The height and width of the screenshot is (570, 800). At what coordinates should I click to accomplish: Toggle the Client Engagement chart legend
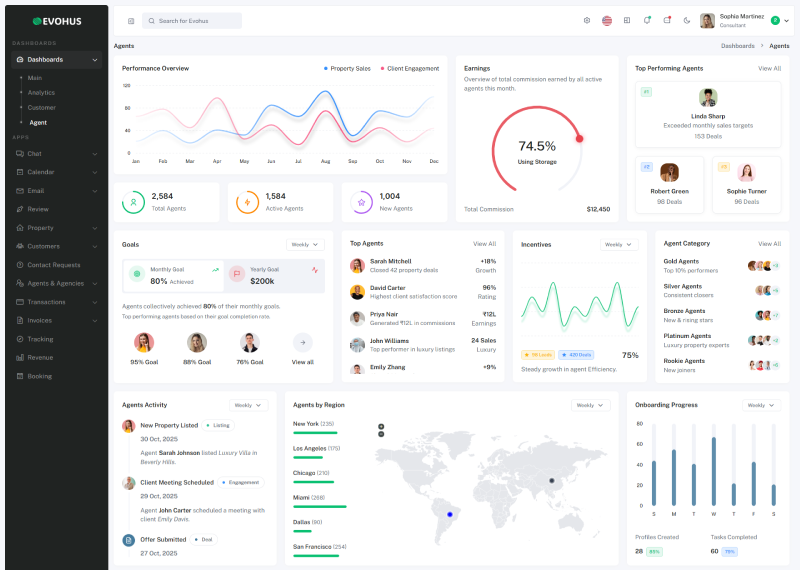click(410, 68)
